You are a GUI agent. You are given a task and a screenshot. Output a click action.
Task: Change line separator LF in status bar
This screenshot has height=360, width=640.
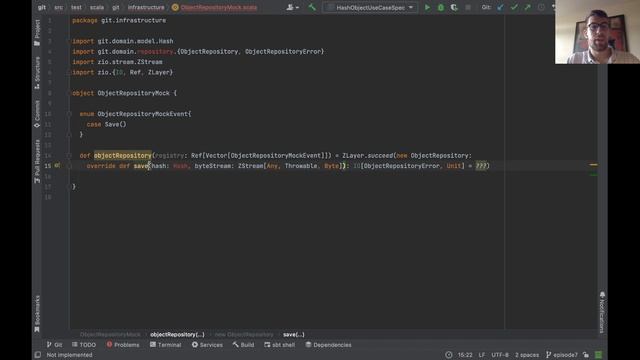tap(482, 355)
